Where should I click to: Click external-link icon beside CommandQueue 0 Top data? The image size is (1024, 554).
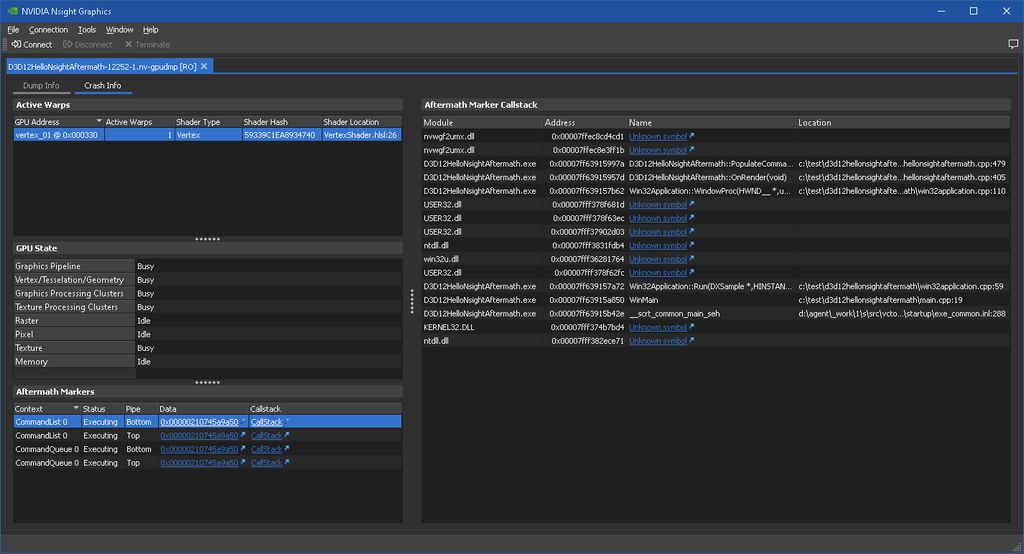[243, 462]
